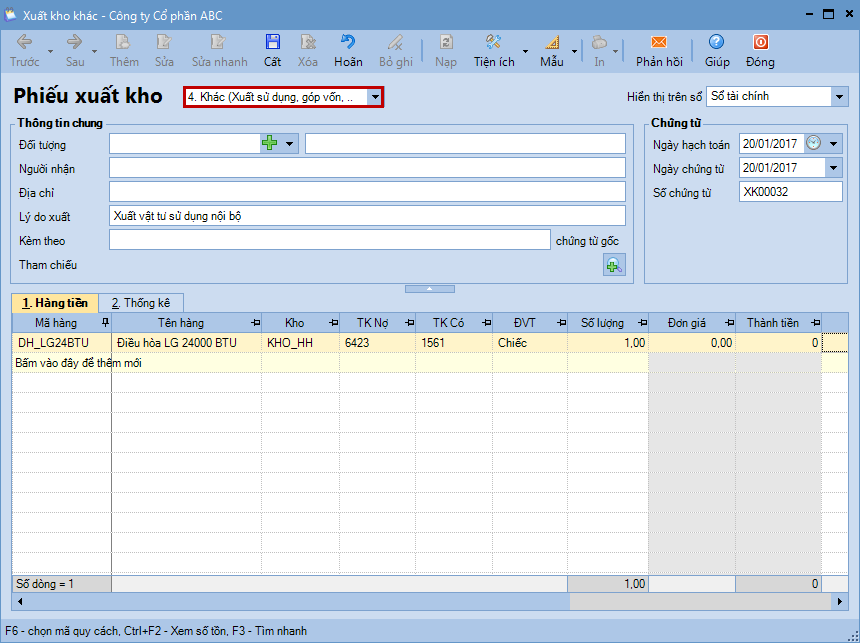Open the 'Sổ tài chính' display dropdown
Viewport: 860px width, 643px height.
tap(839, 97)
